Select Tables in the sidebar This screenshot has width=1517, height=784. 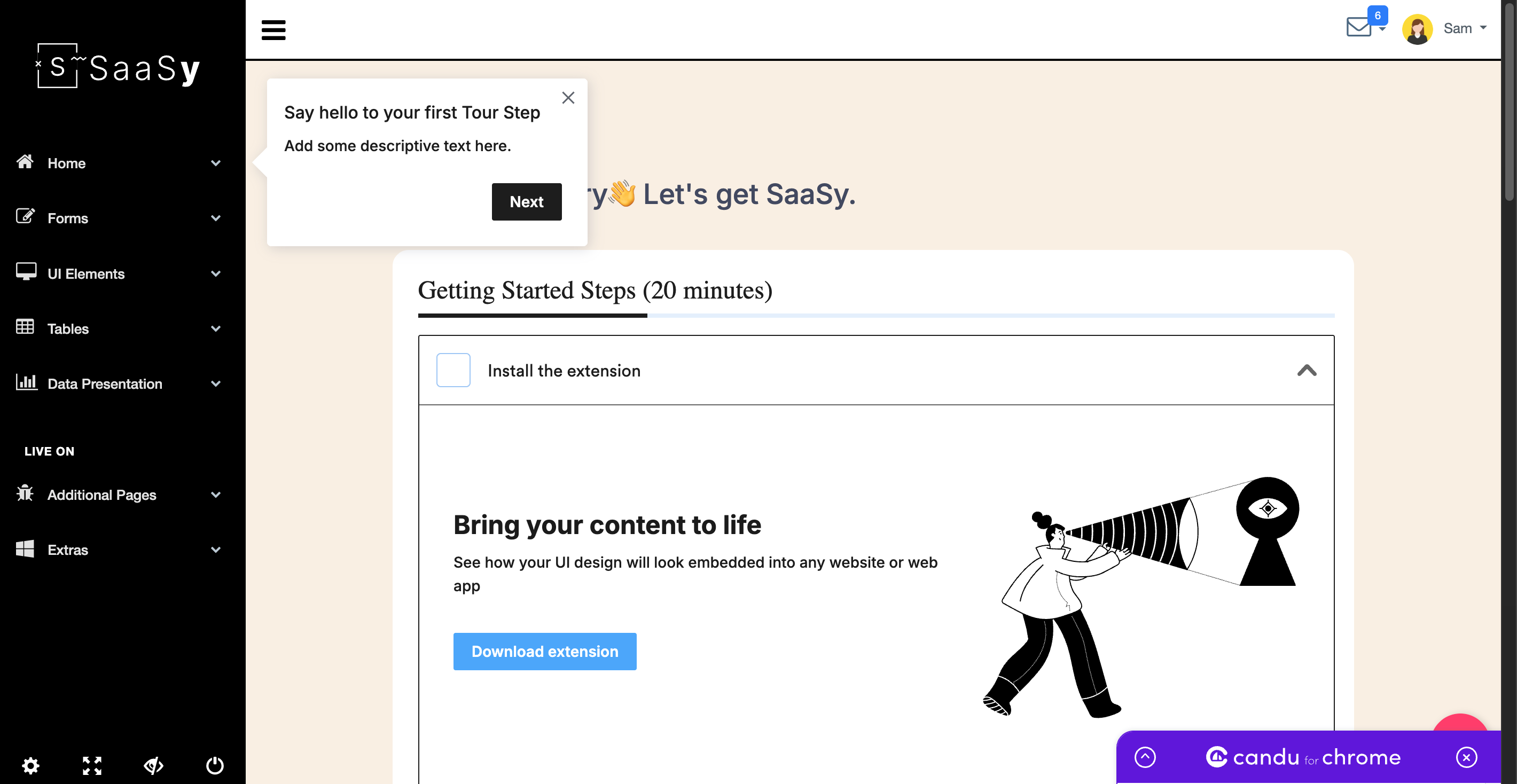[x=68, y=328]
